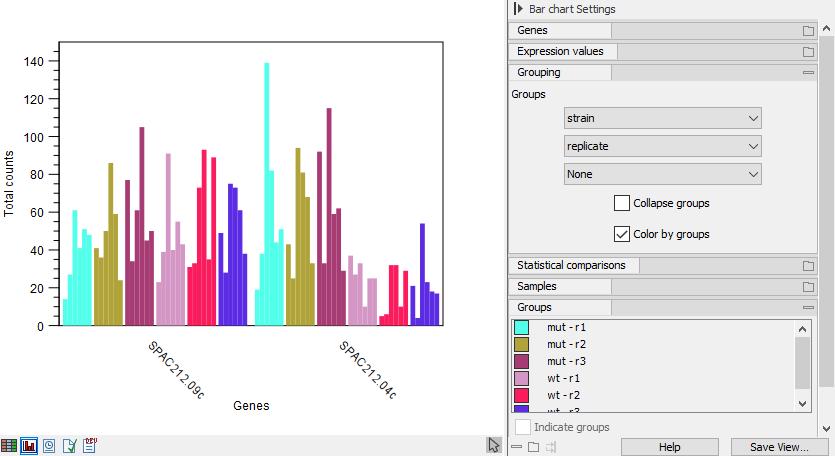Open the replicate grouping dropdown
The height and width of the screenshot is (456, 835).
(x=662, y=146)
